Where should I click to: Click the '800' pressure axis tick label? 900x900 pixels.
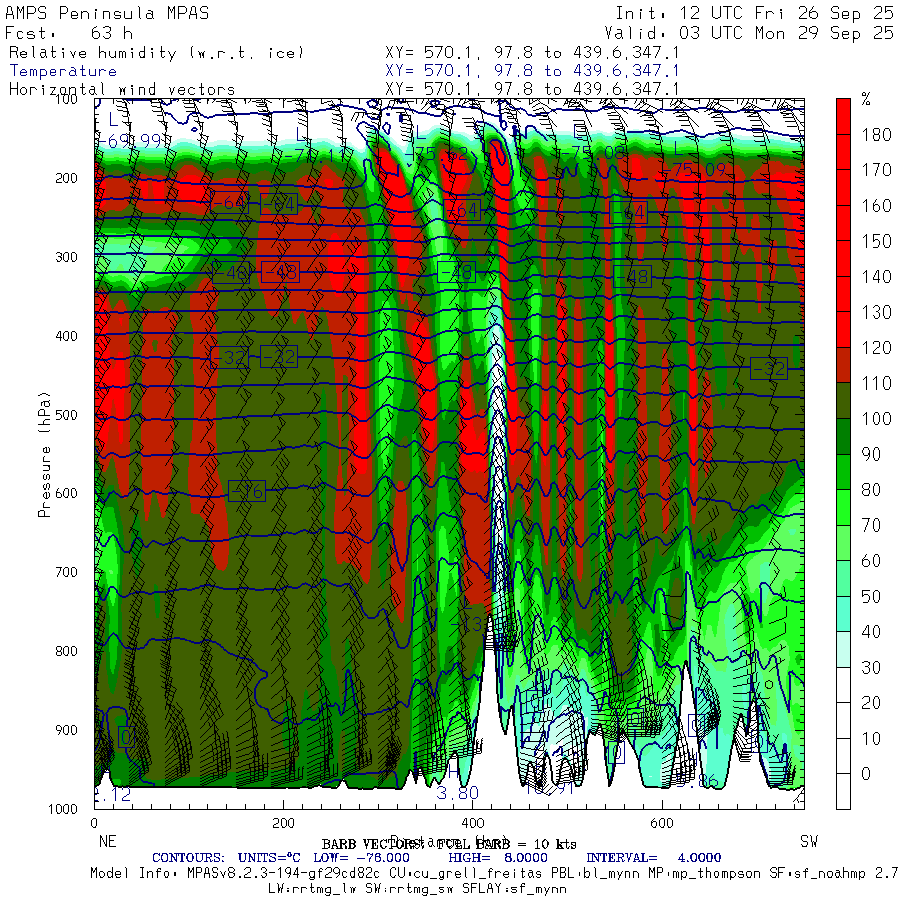(66, 651)
